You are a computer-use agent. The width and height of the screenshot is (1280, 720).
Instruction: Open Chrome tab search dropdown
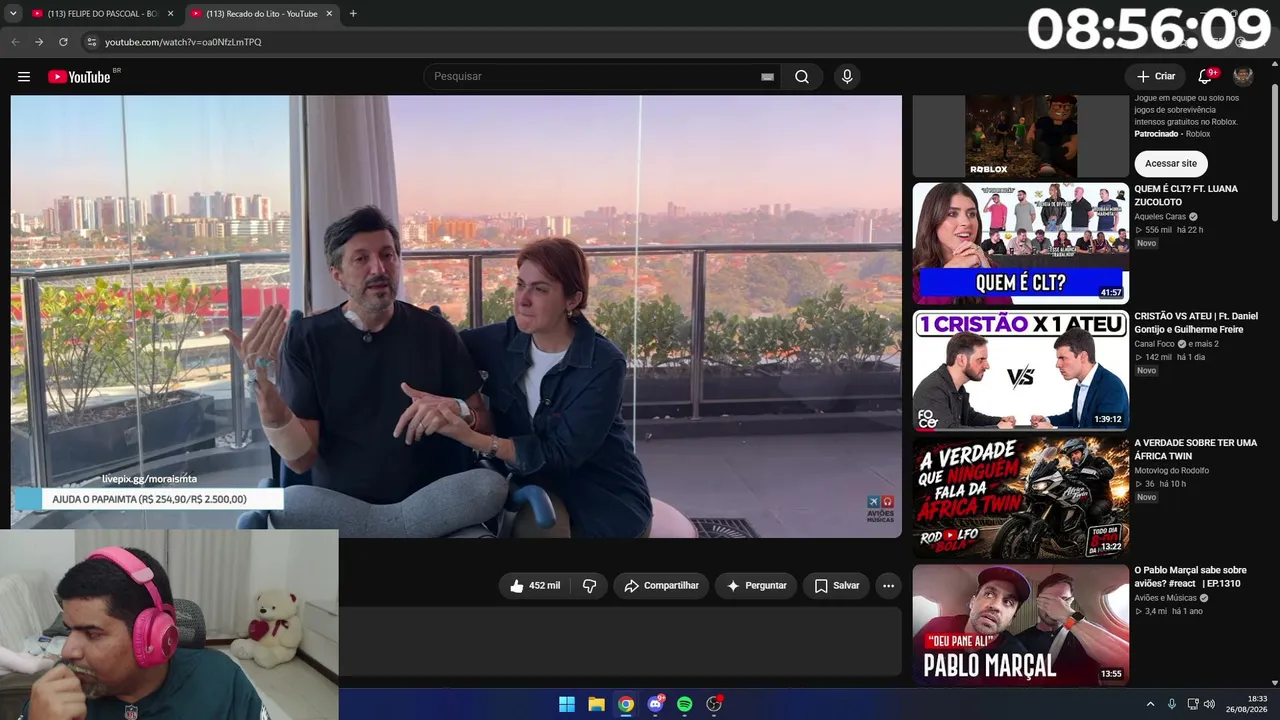pyautogui.click(x=13, y=14)
